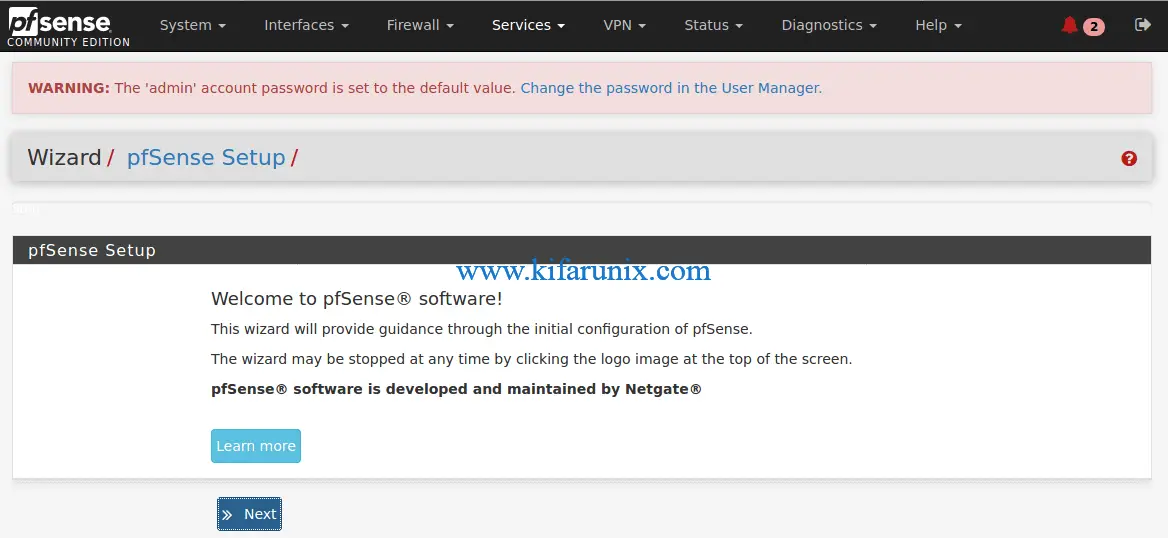Click the 'This wizard will provide guidance' sentence
1168x538 pixels.
[482, 329]
